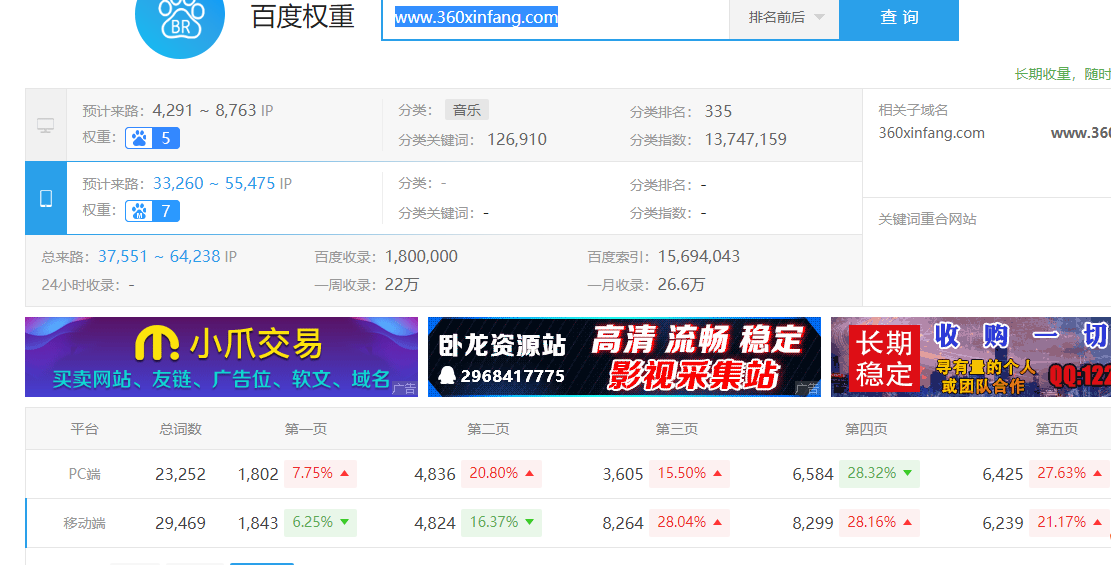1111x565 pixels.
Task: Click the 长期收量 green text link
Action: click(x=1062, y=74)
